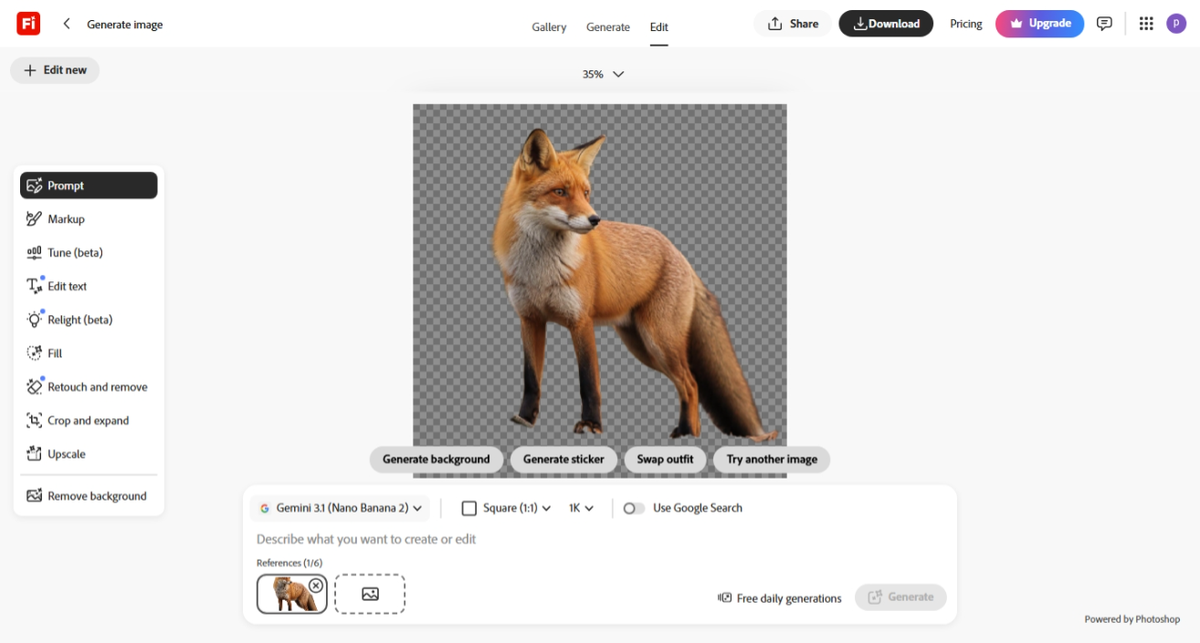Switch to the Generate tab

pyautogui.click(x=608, y=27)
